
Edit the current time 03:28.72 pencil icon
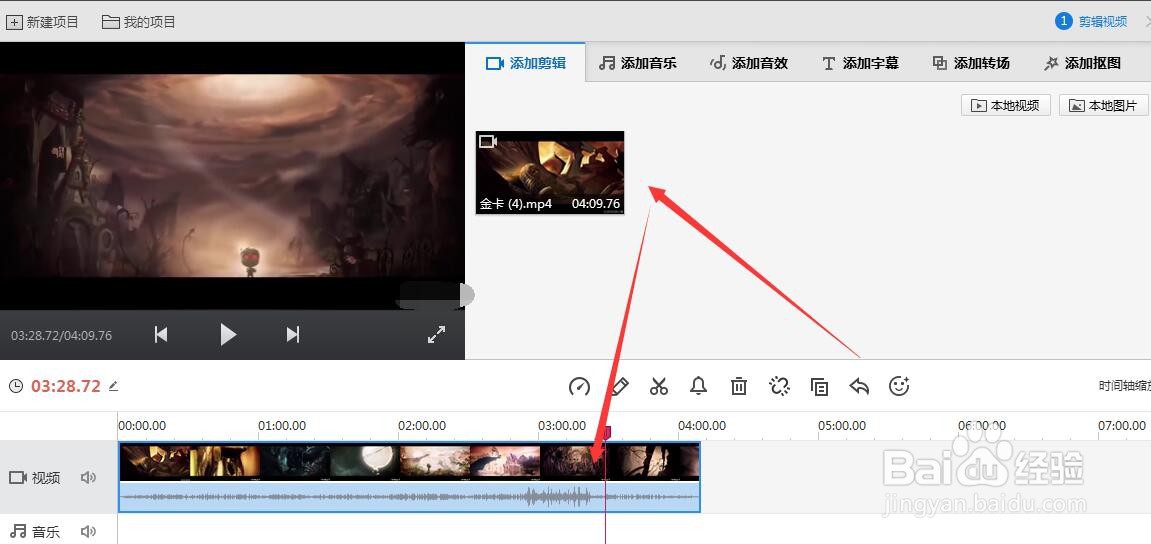(113, 385)
